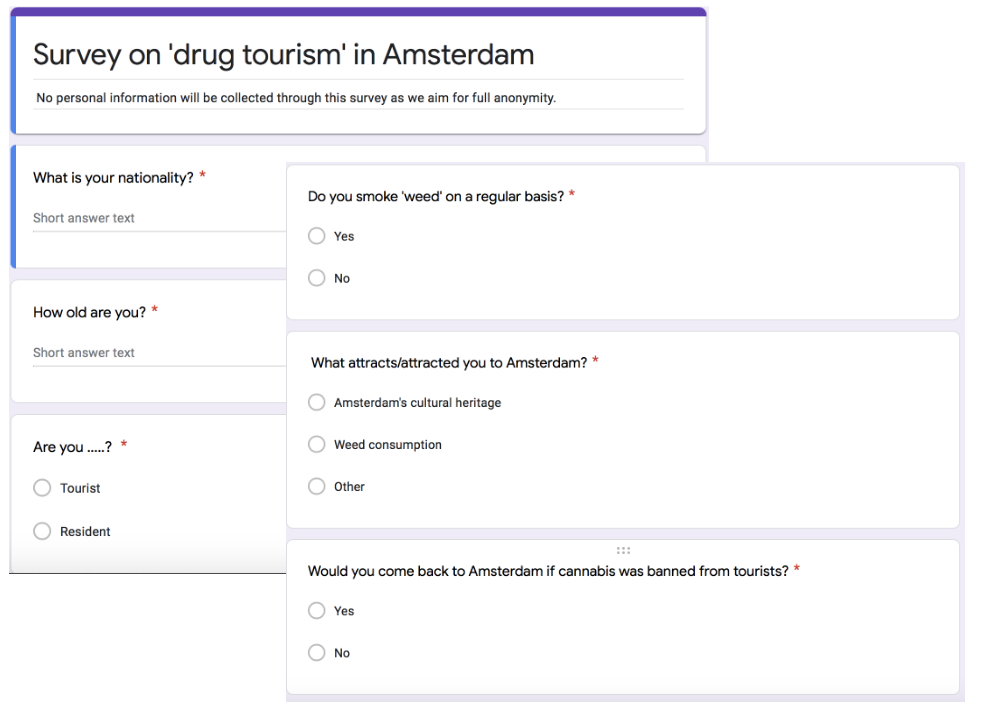The width and height of the screenshot is (982, 728).
Task: Choose the Weed consumption option
Action: point(317,444)
